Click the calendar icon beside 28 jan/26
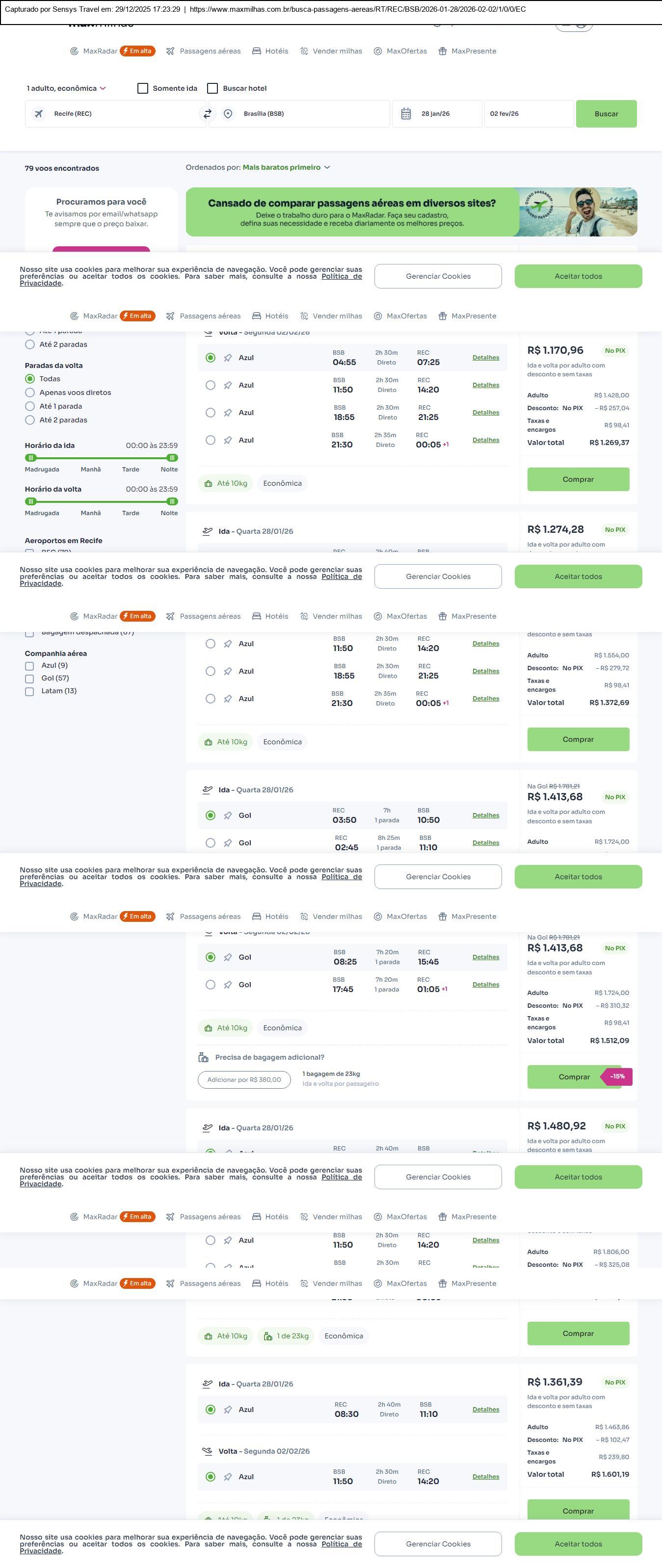662x1568 pixels. tap(406, 114)
